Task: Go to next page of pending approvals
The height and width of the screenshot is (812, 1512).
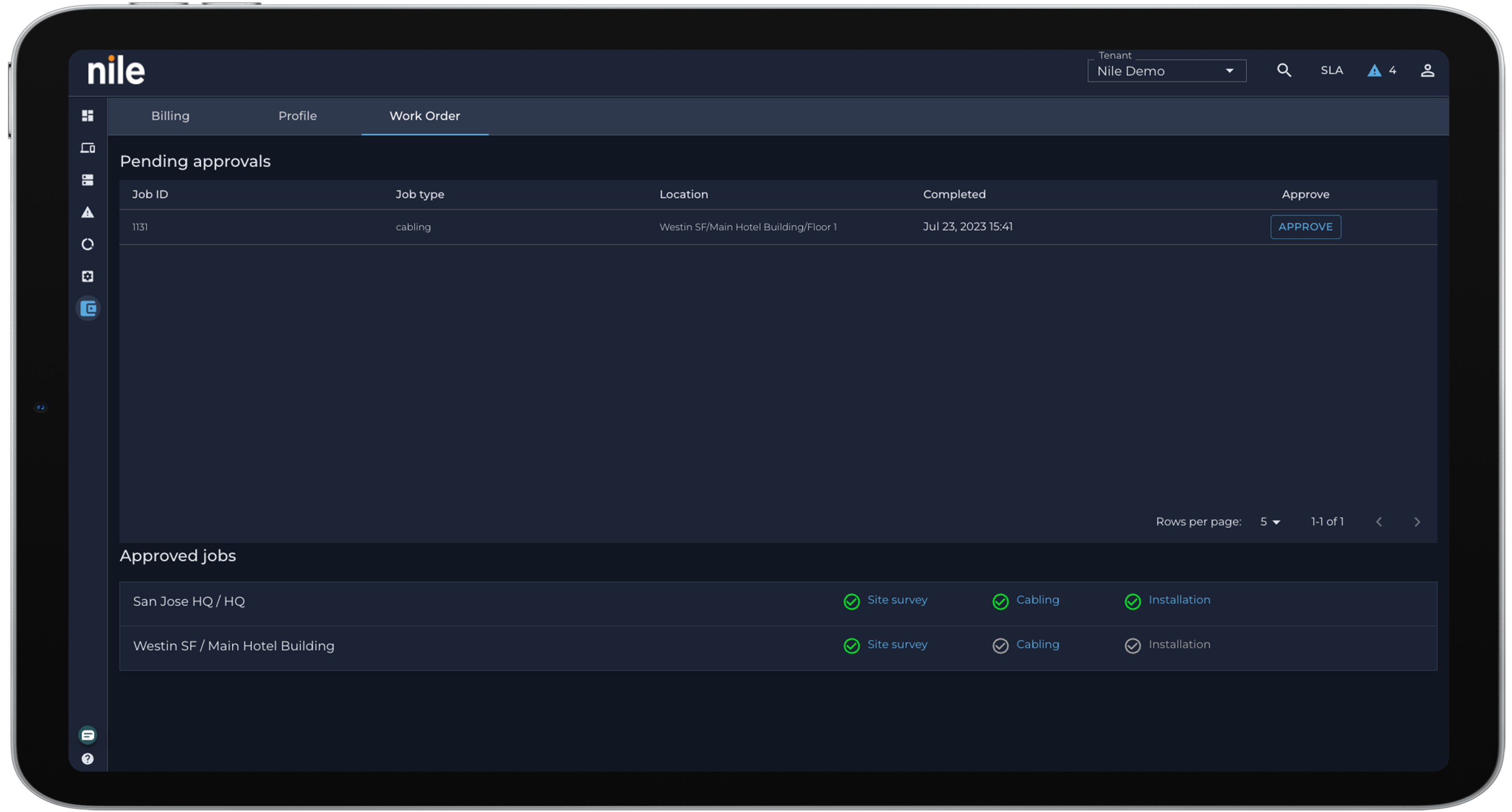Action: pyautogui.click(x=1416, y=521)
